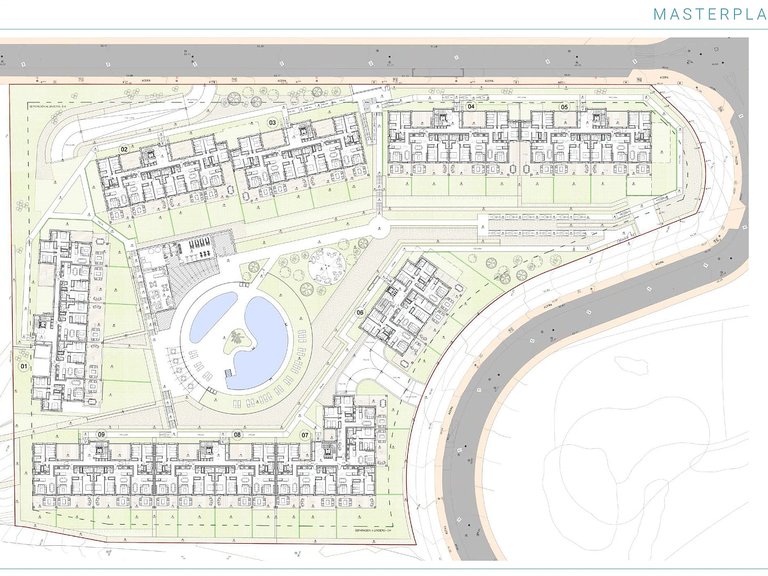Select the circled 06 building marker
This screenshot has width=768, height=576.
pyautogui.click(x=360, y=312)
